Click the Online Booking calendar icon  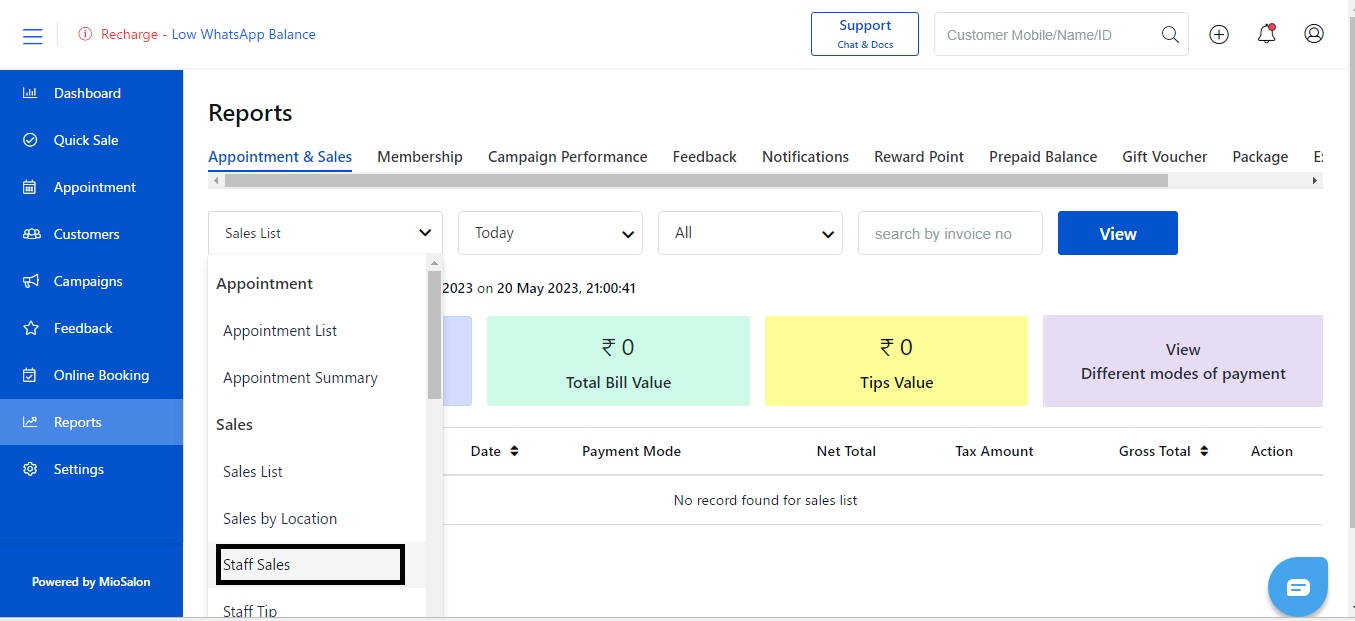pos(30,375)
